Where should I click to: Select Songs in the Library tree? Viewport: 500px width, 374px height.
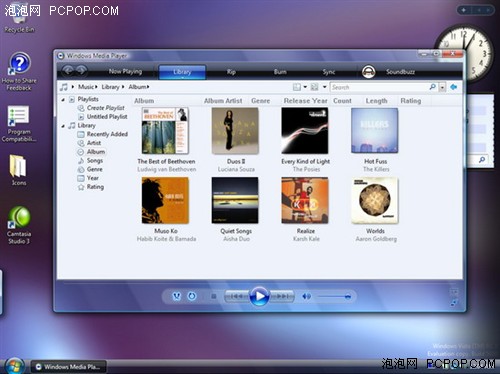click(95, 161)
